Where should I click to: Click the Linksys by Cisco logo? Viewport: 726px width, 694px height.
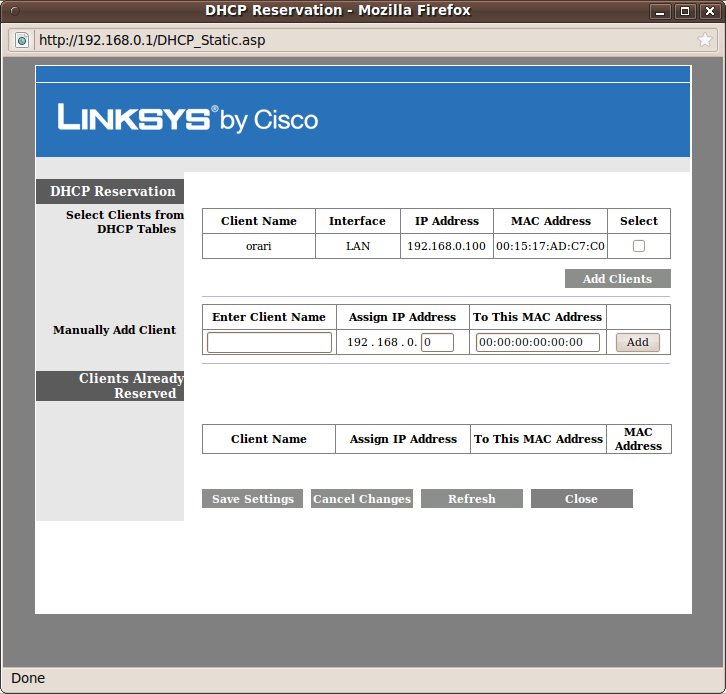click(x=188, y=119)
